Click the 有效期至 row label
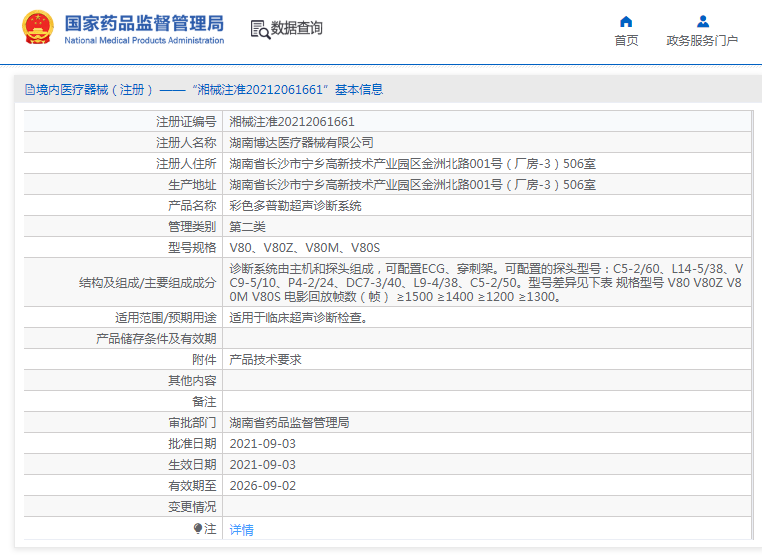Image resolution: width=762 pixels, height=555 pixels. point(192,486)
